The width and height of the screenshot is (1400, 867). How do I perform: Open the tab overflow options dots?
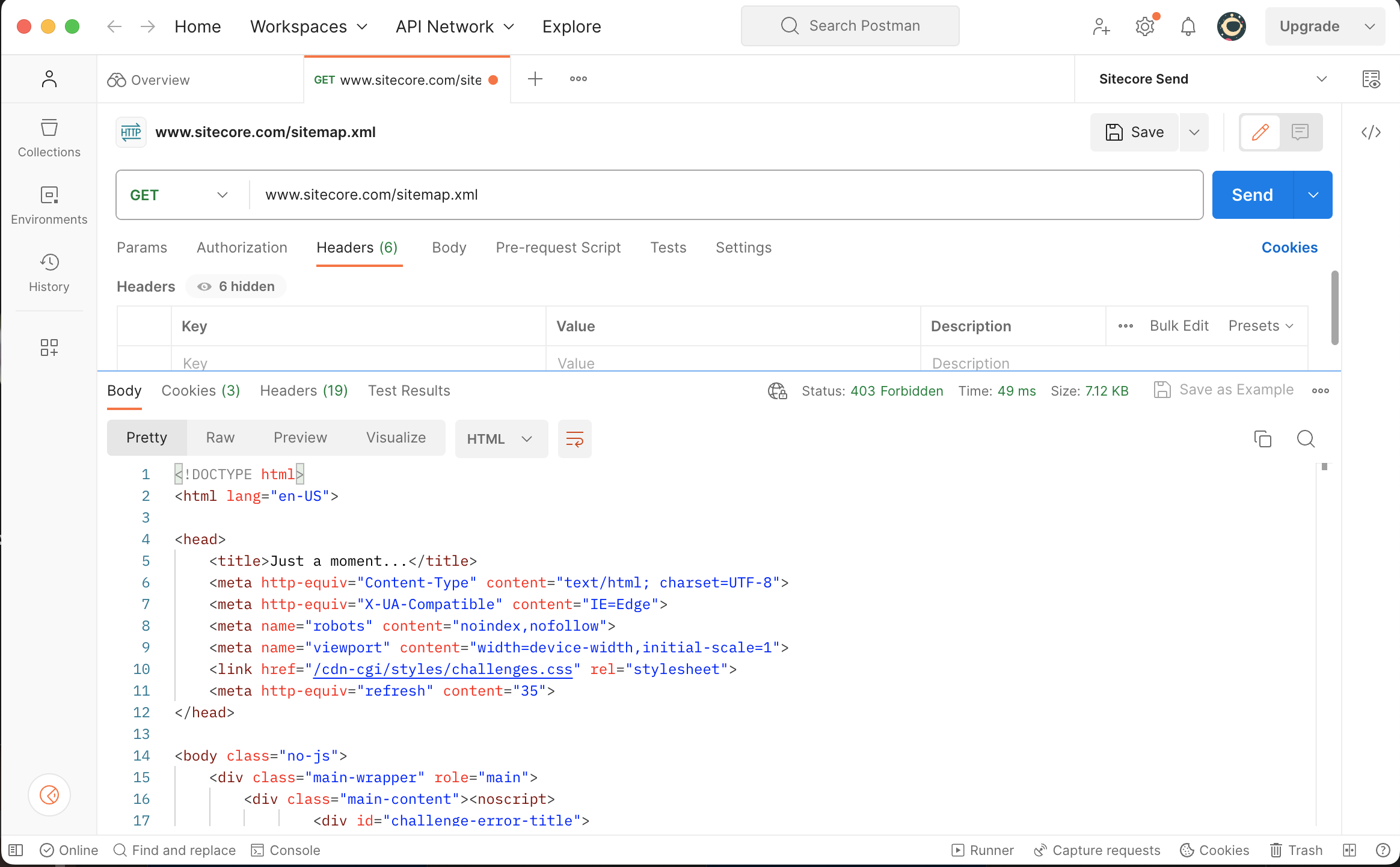click(579, 79)
